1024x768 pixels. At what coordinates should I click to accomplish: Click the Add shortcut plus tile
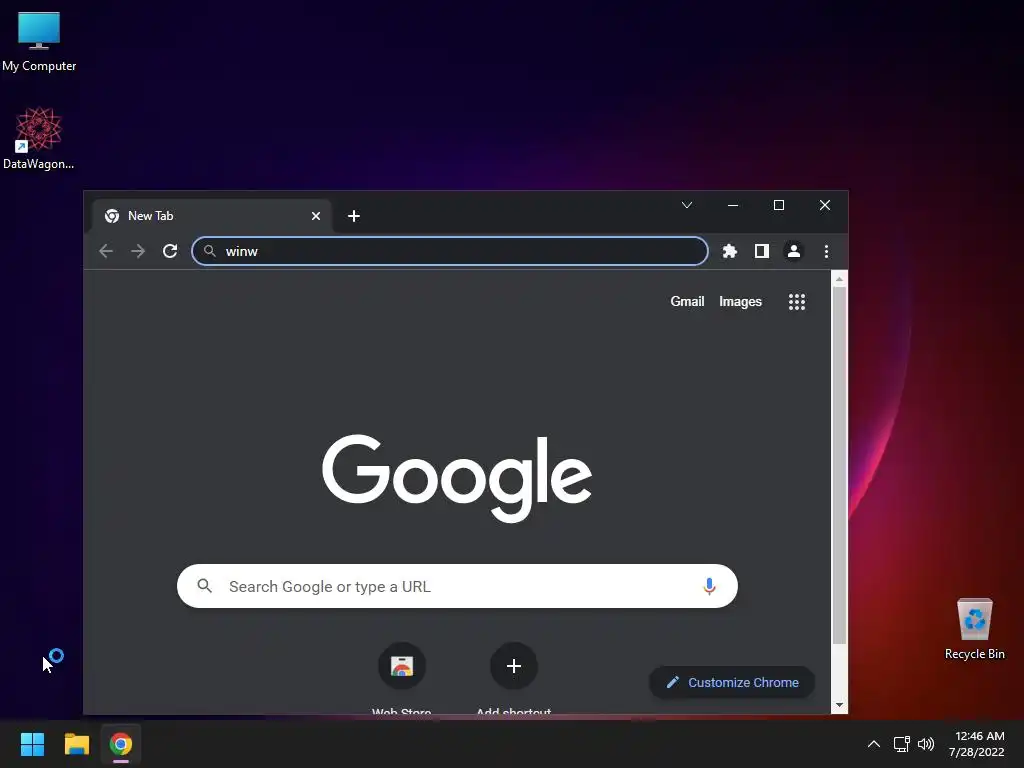pyautogui.click(x=514, y=666)
